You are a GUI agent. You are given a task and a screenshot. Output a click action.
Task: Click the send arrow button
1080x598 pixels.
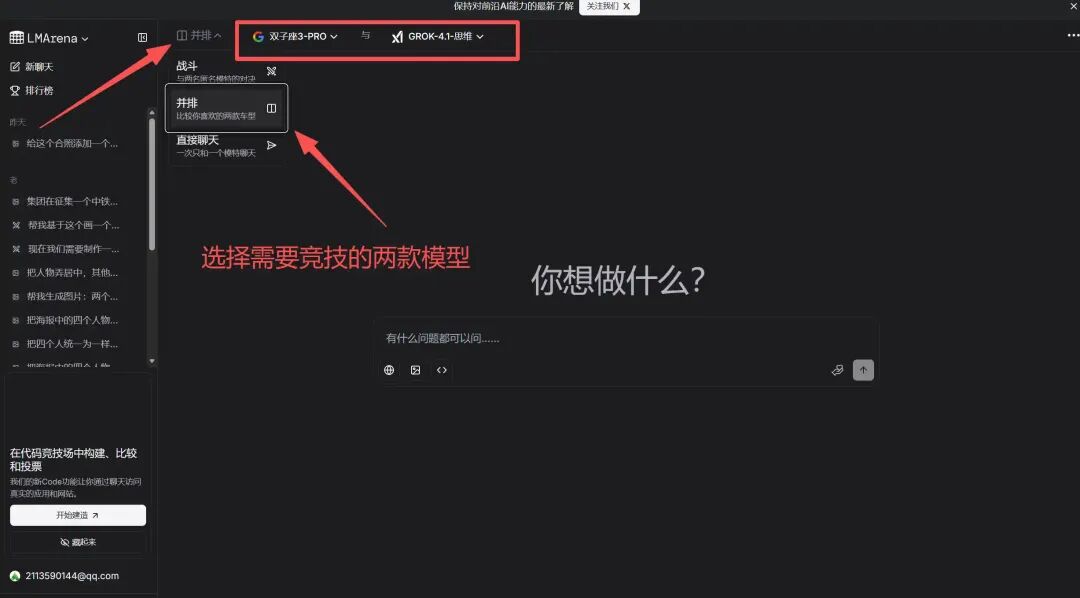click(863, 370)
